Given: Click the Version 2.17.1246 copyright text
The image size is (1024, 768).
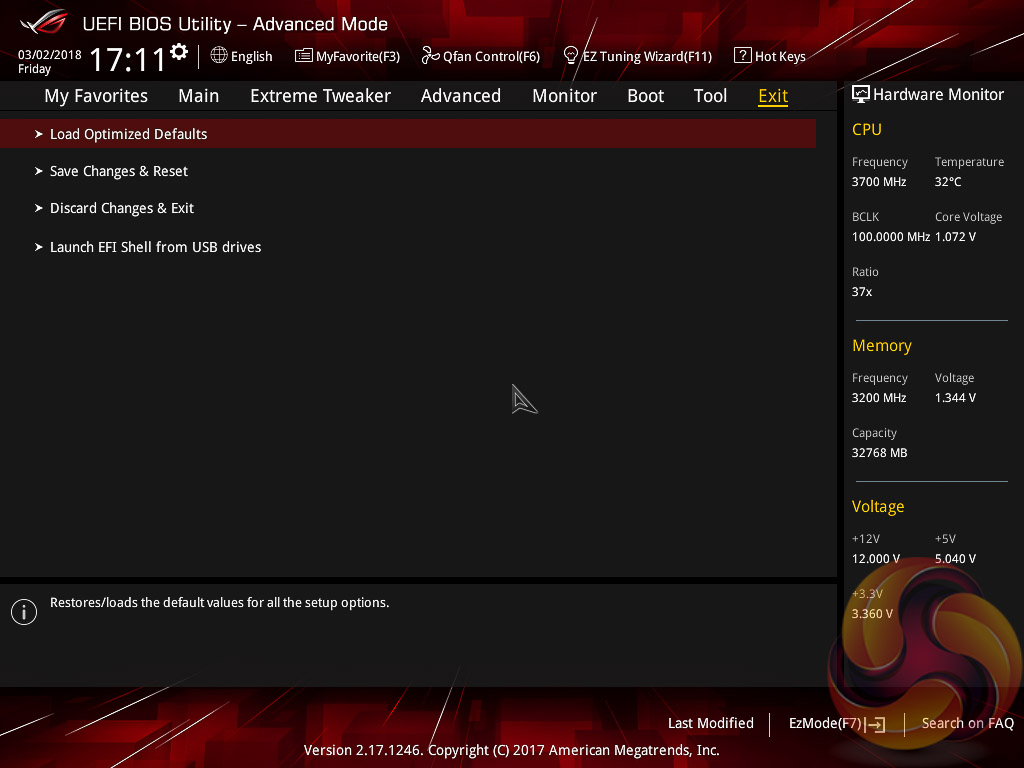Looking at the screenshot, I should 511,750.
